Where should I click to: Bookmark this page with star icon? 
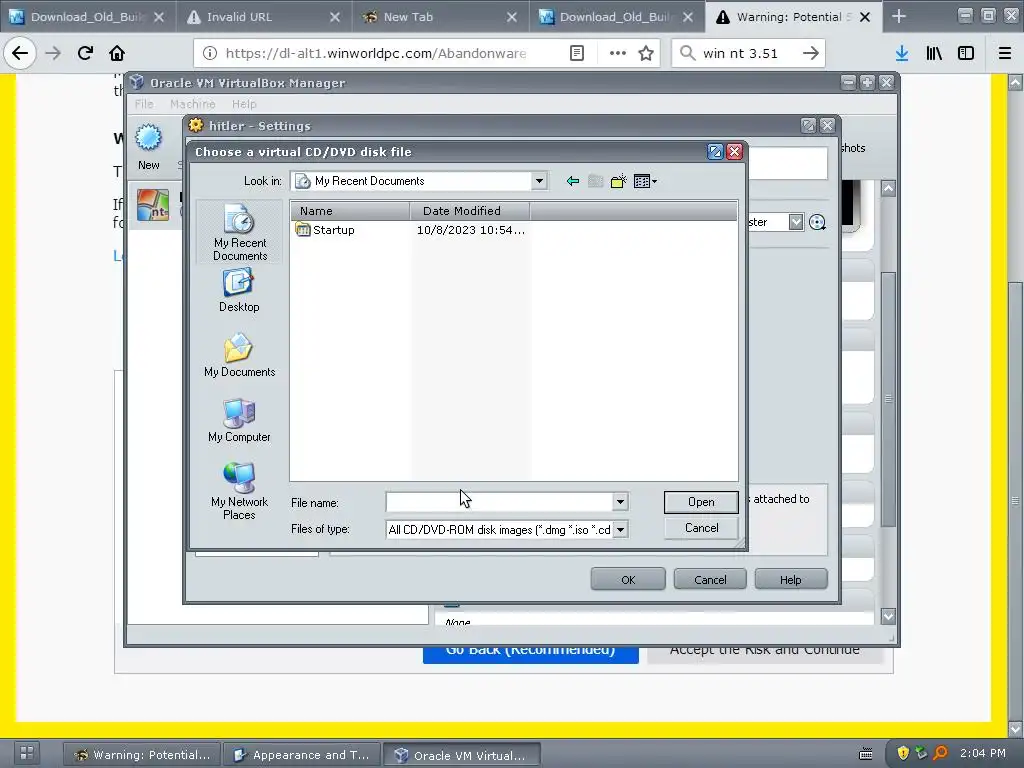[646, 53]
